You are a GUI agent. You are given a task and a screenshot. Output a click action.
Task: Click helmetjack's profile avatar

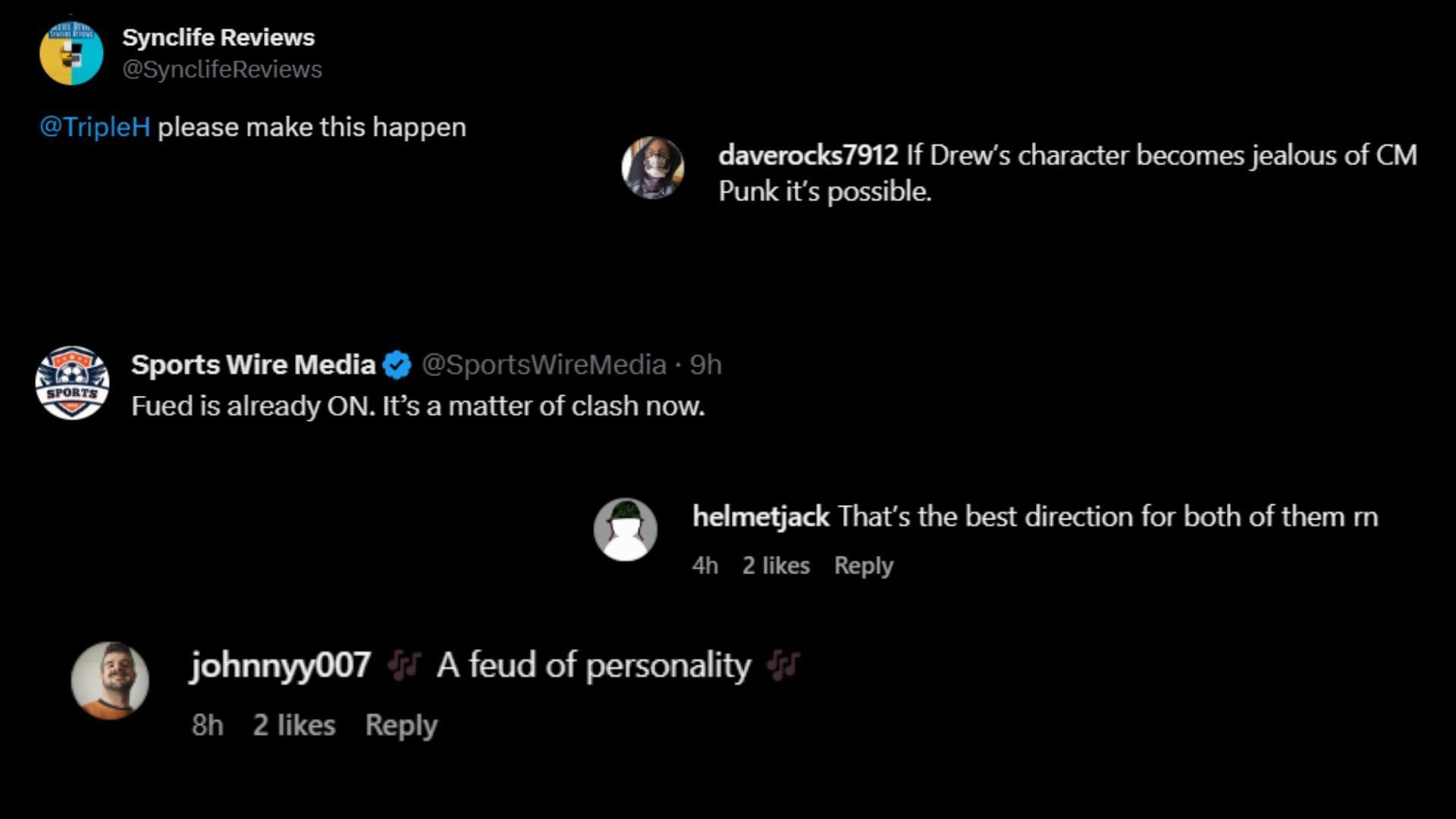[625, 529]
